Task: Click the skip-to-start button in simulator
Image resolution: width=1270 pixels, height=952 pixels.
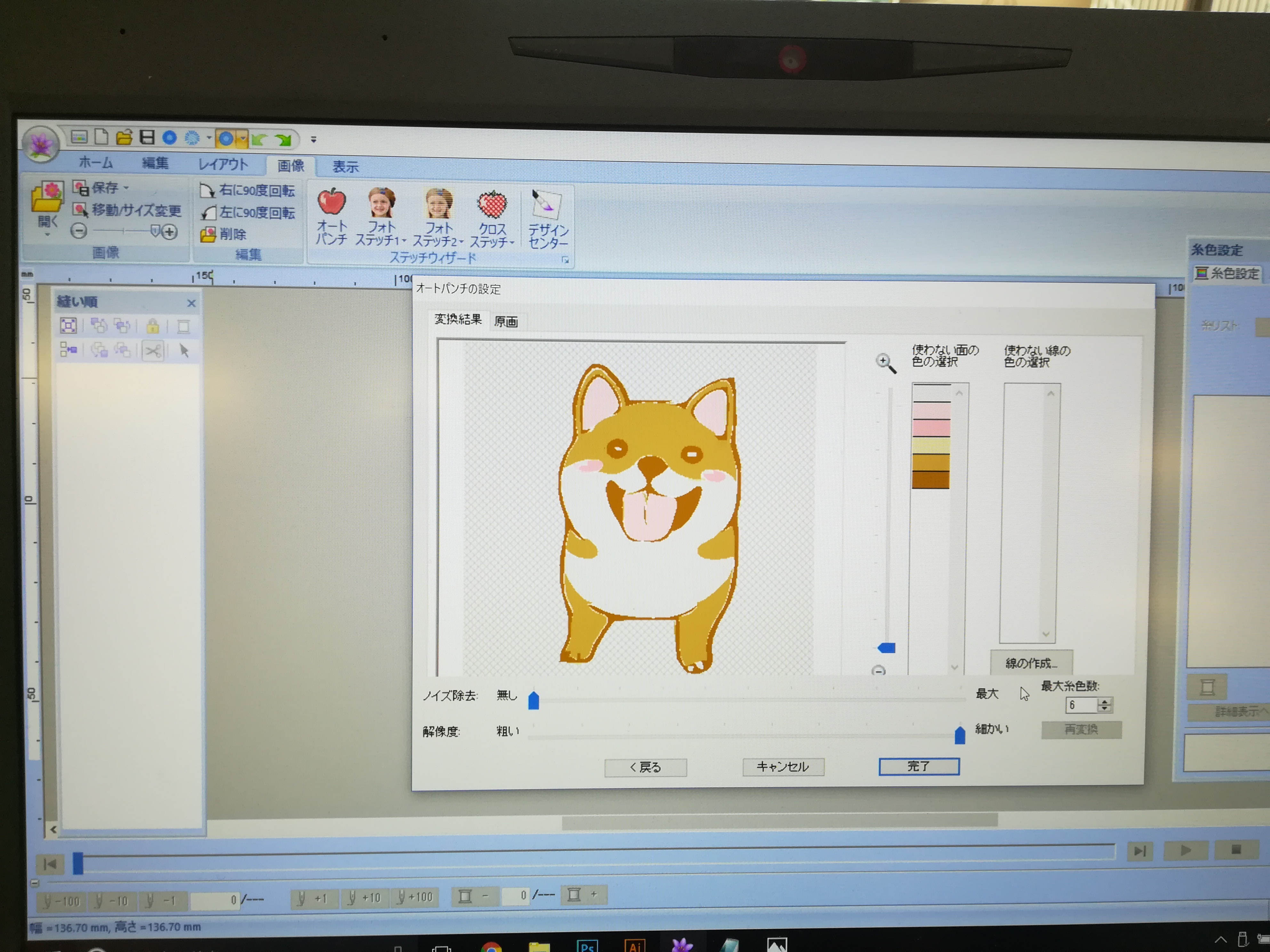Action: pos(51,864)
